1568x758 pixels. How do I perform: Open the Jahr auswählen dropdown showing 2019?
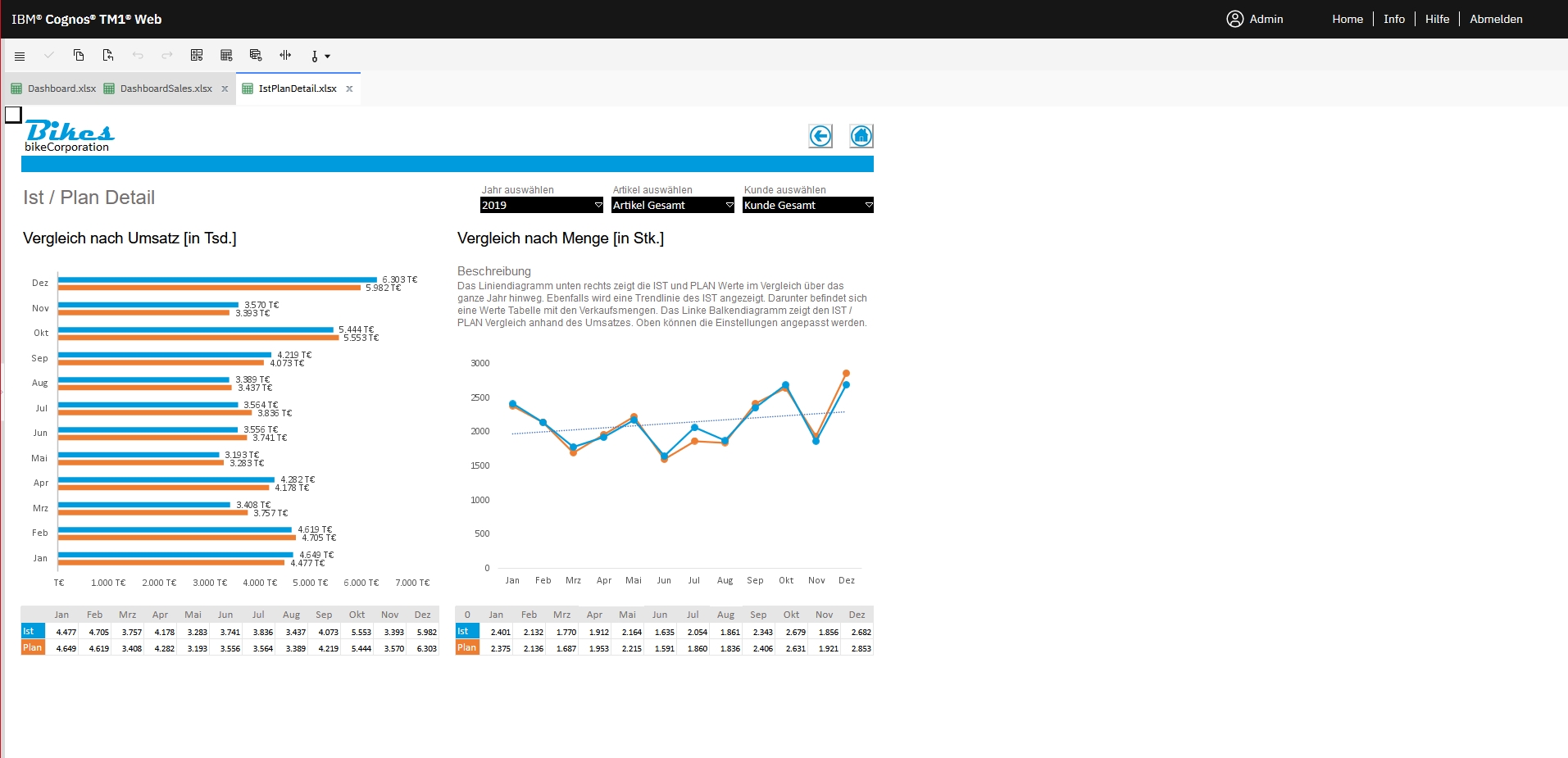pos(542,205)
